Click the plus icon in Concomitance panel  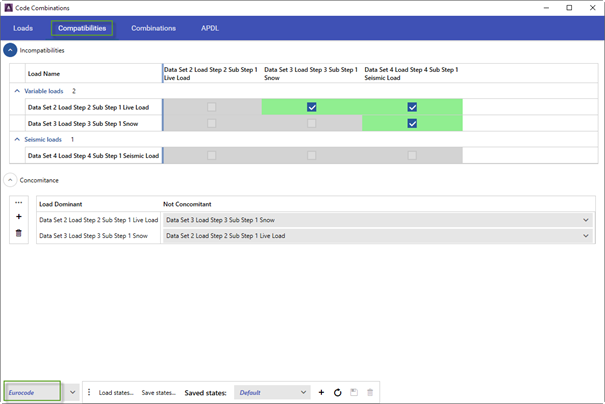[19, 217]
